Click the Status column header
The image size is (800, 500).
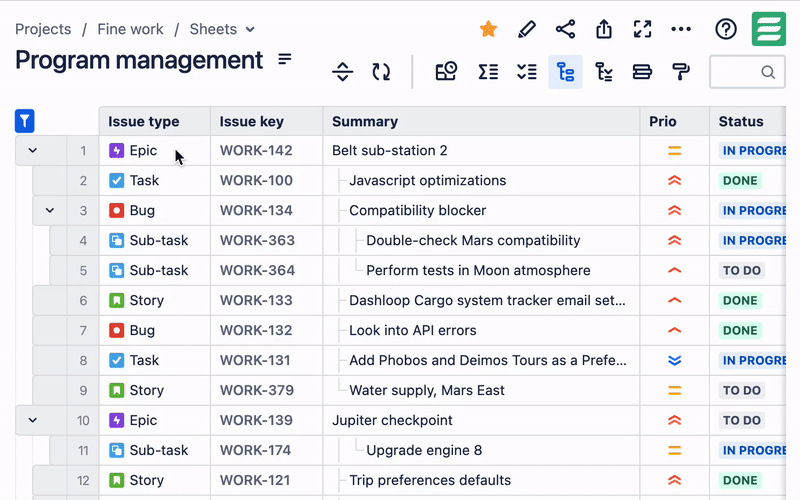748,121
